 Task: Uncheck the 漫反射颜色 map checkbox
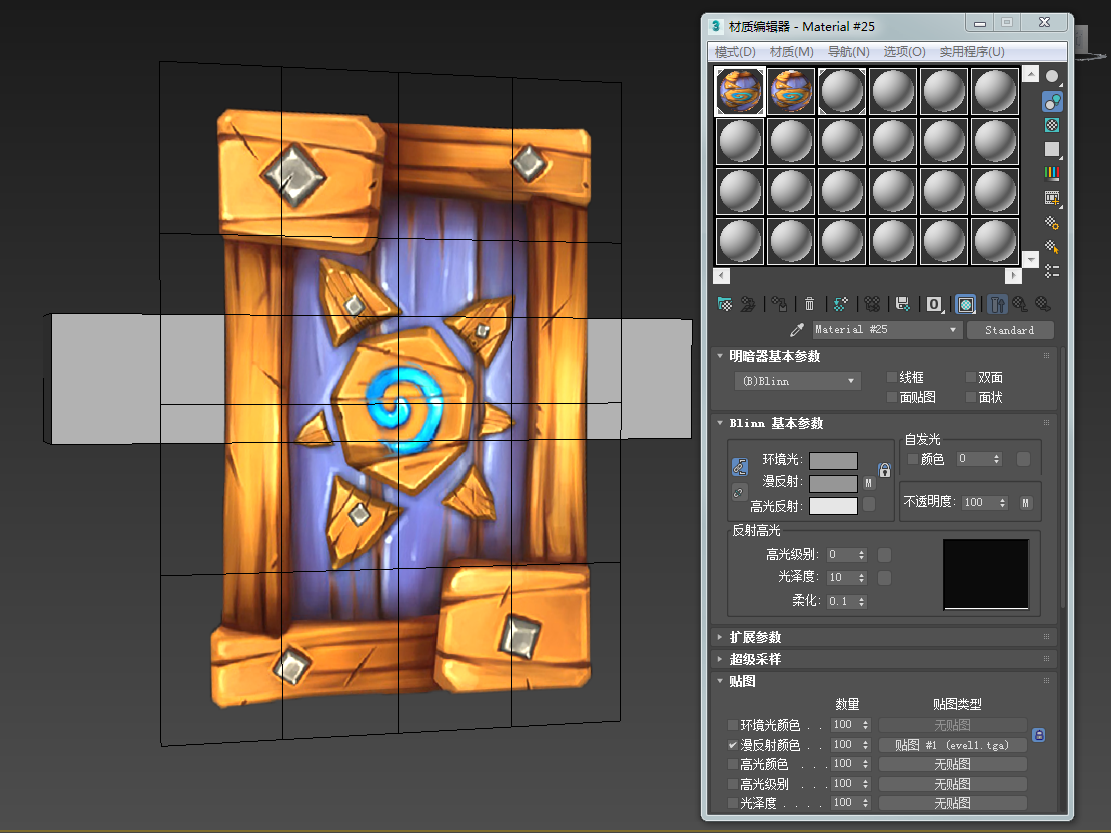tap(733, 744)
